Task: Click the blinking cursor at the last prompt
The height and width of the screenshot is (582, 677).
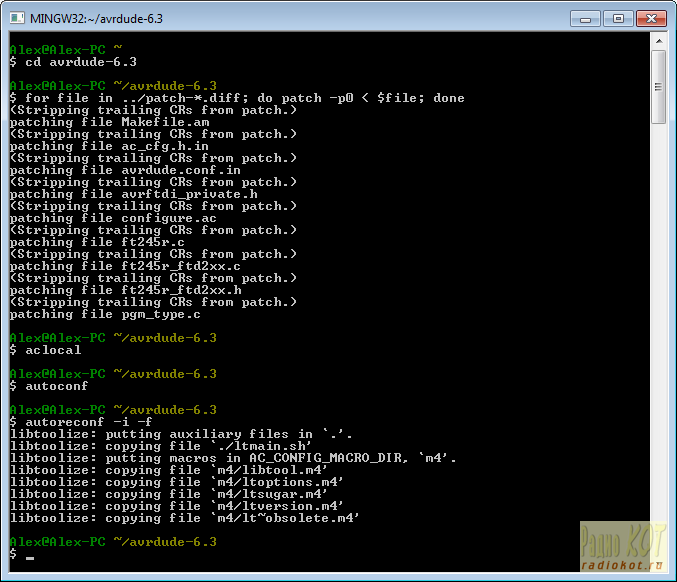Action: 30,555
